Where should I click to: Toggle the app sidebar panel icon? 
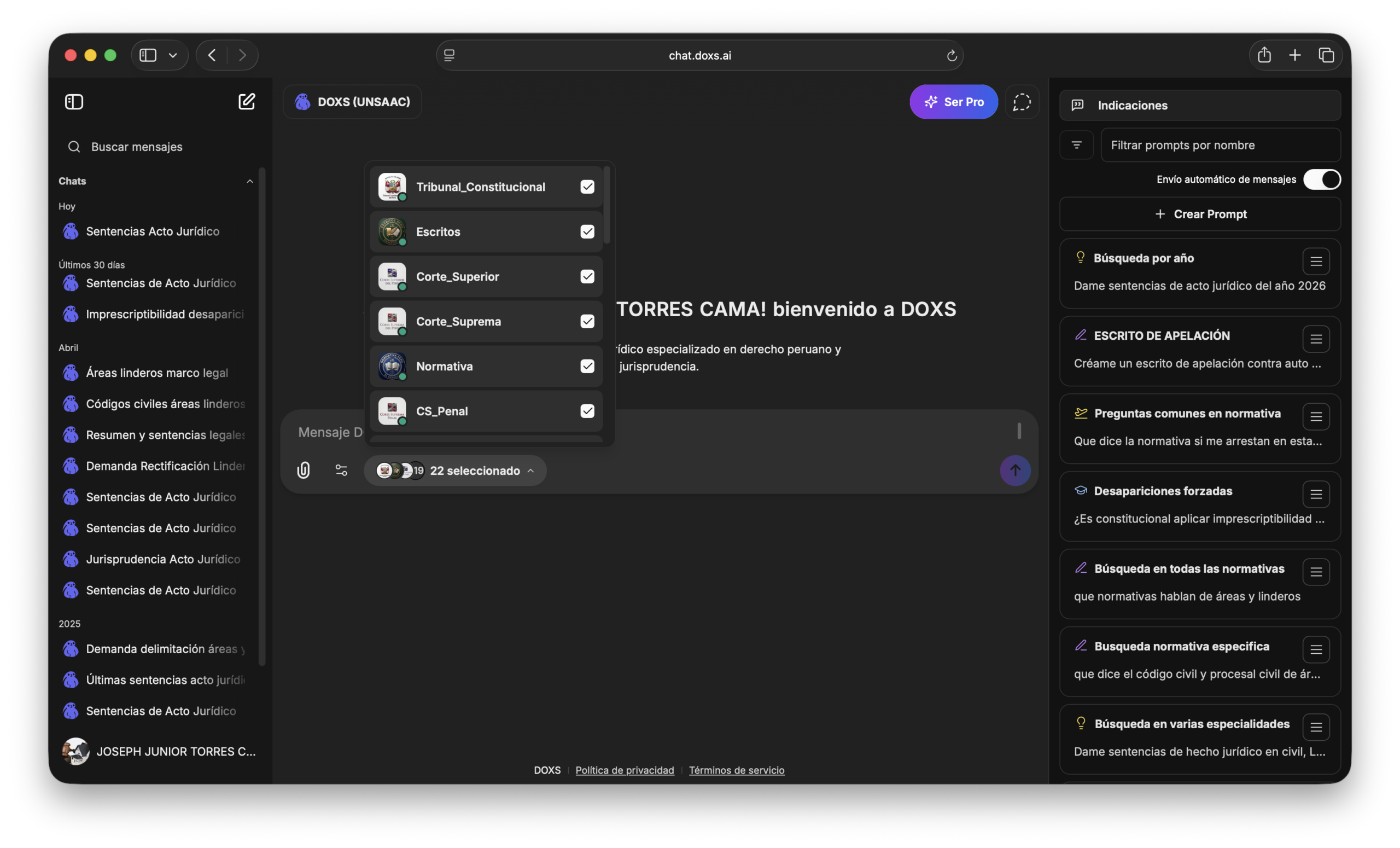click(x=74, y=102)
